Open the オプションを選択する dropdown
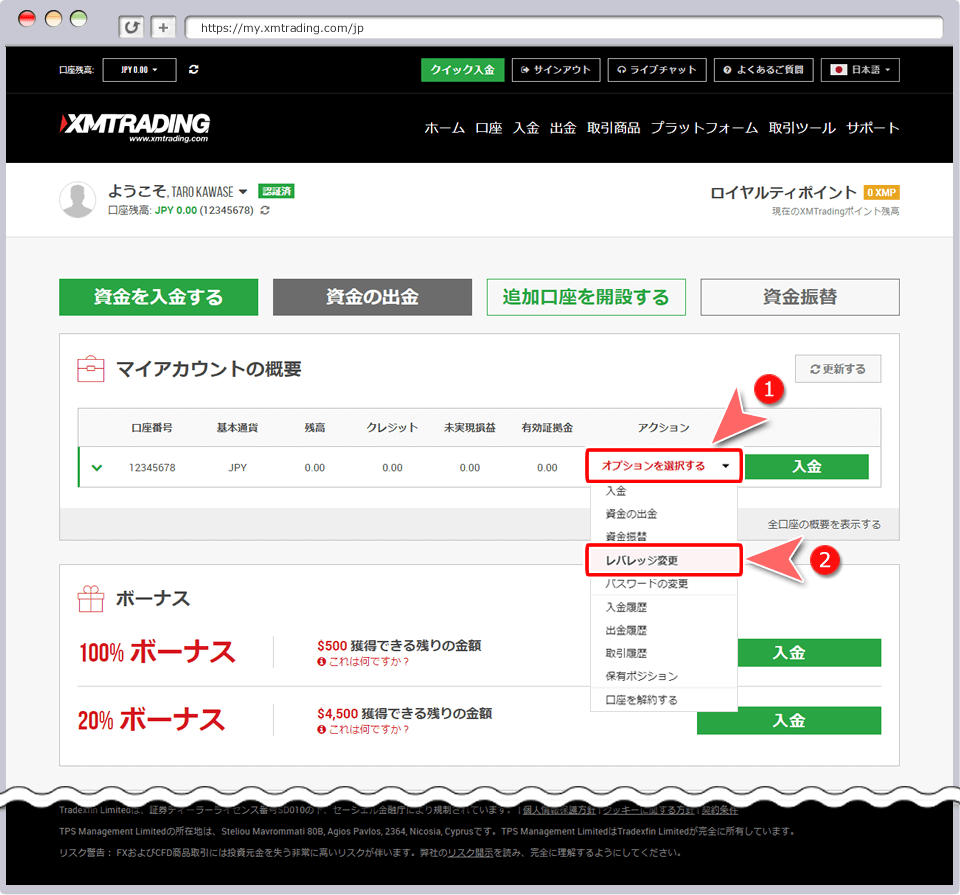This screenshot has height=895, width=960. [x=664, y=466]
